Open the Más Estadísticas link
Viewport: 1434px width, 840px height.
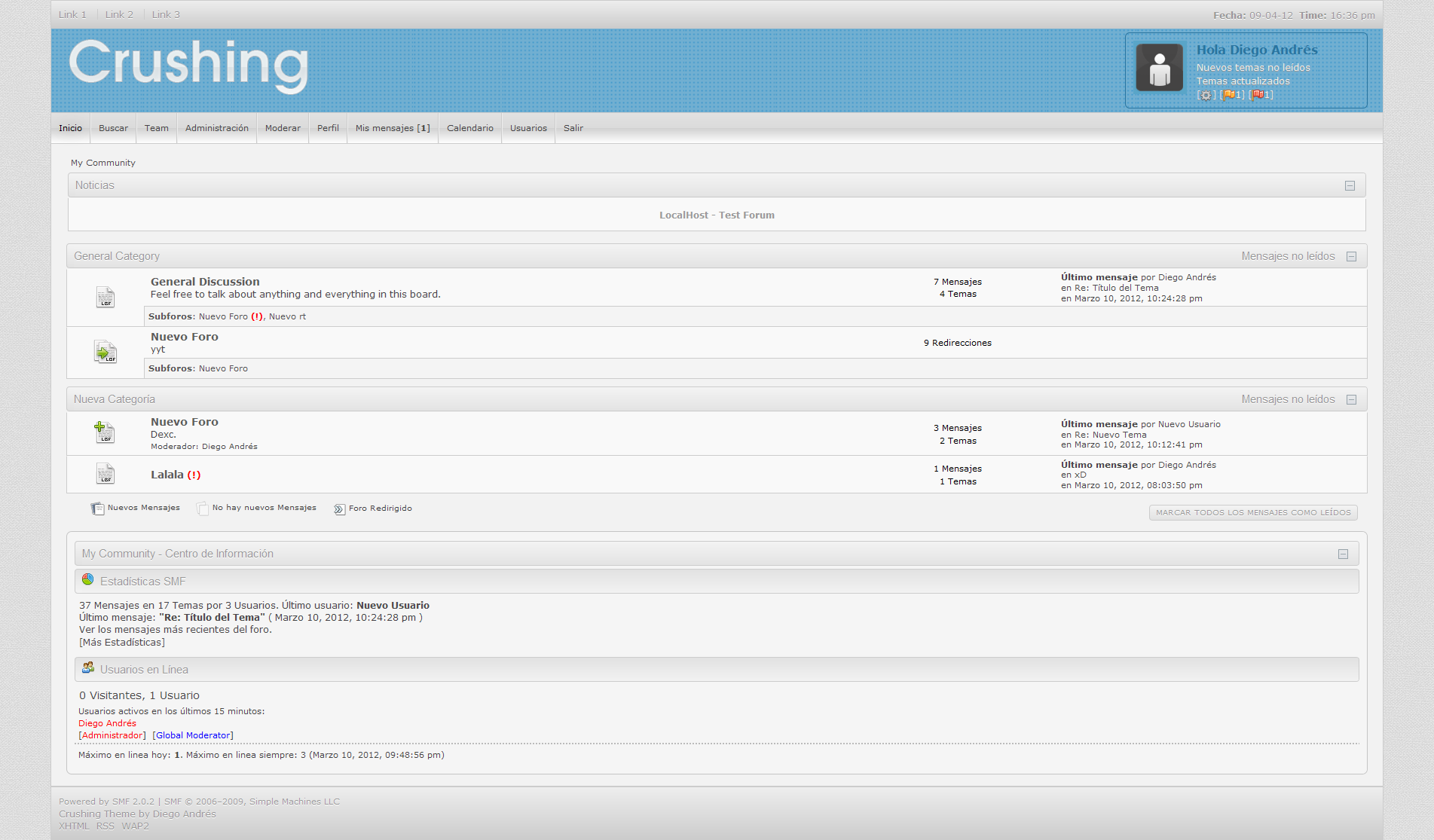click(122, 643)
